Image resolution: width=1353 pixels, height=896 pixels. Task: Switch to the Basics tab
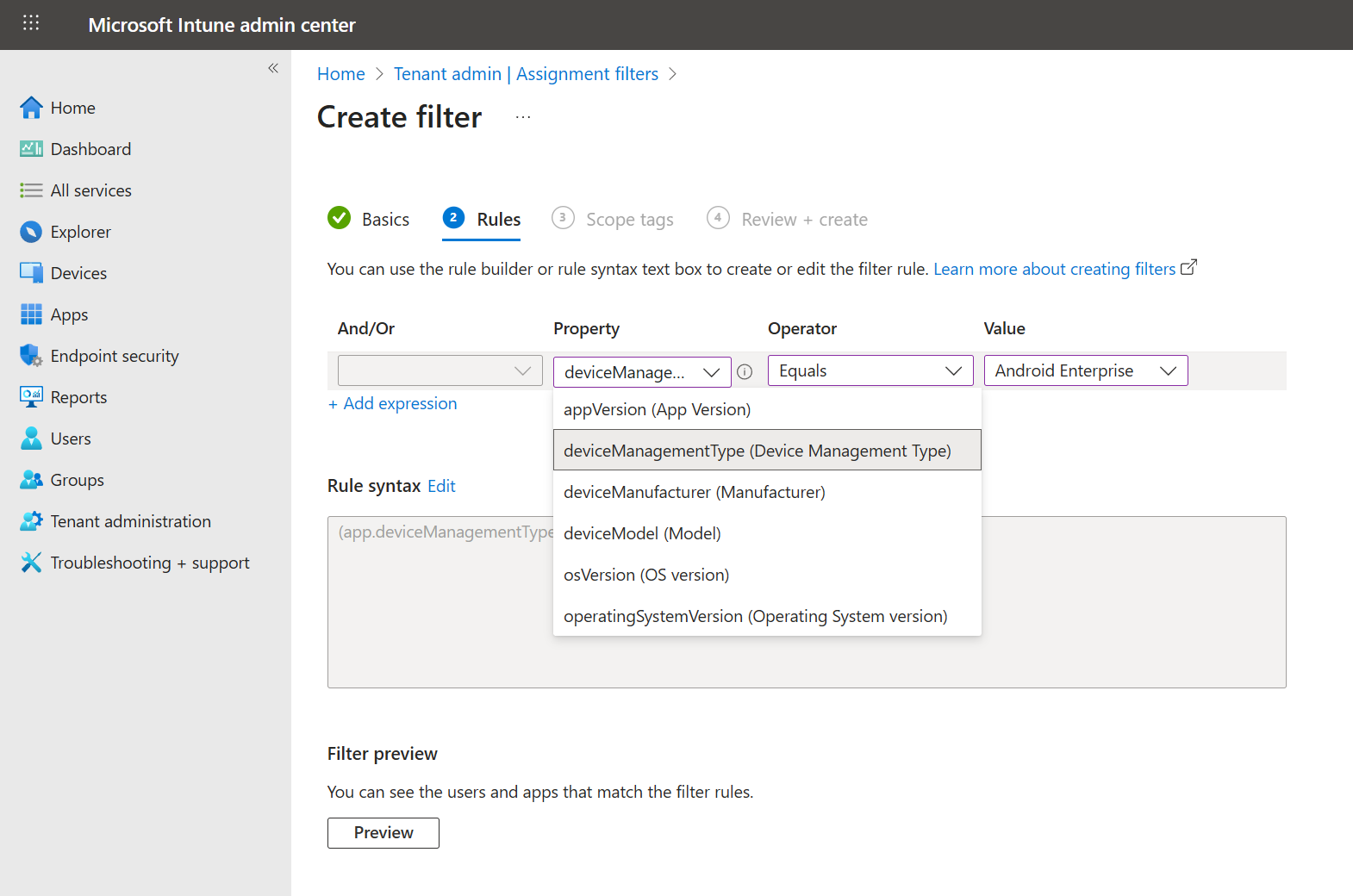(385, 220)
